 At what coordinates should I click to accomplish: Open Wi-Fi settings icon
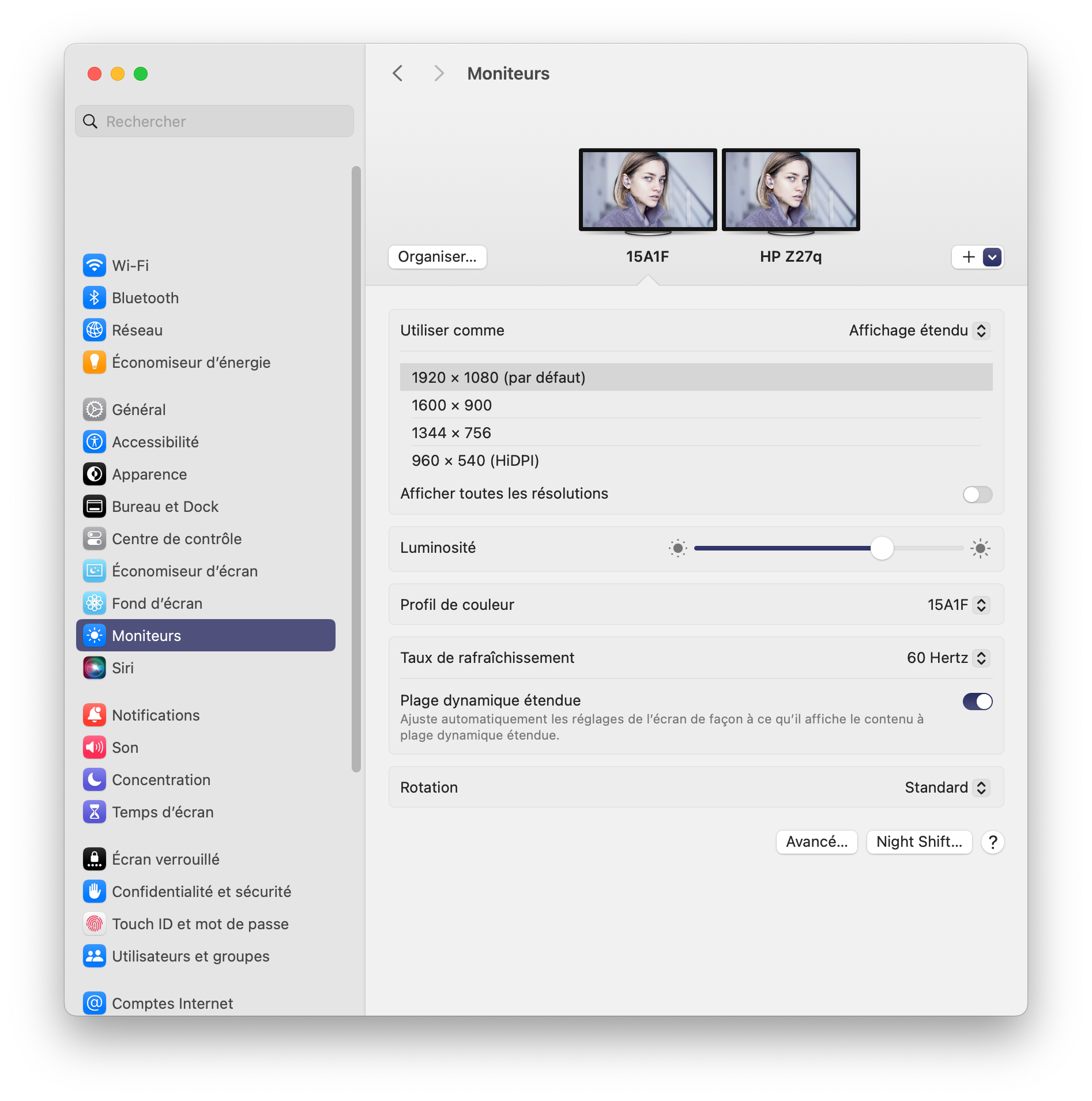(95, 266)
